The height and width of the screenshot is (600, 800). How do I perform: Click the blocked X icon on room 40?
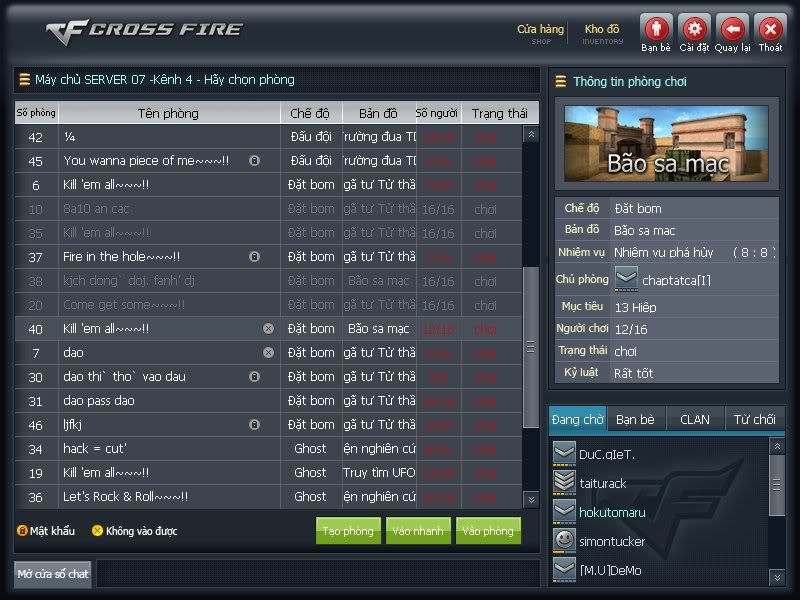268,328
